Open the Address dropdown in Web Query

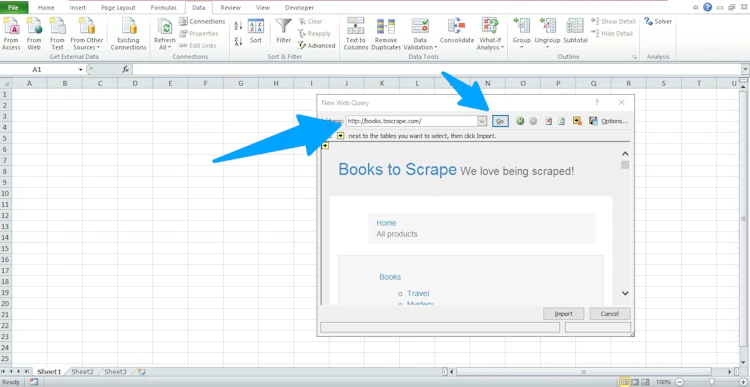pos(482,122)
